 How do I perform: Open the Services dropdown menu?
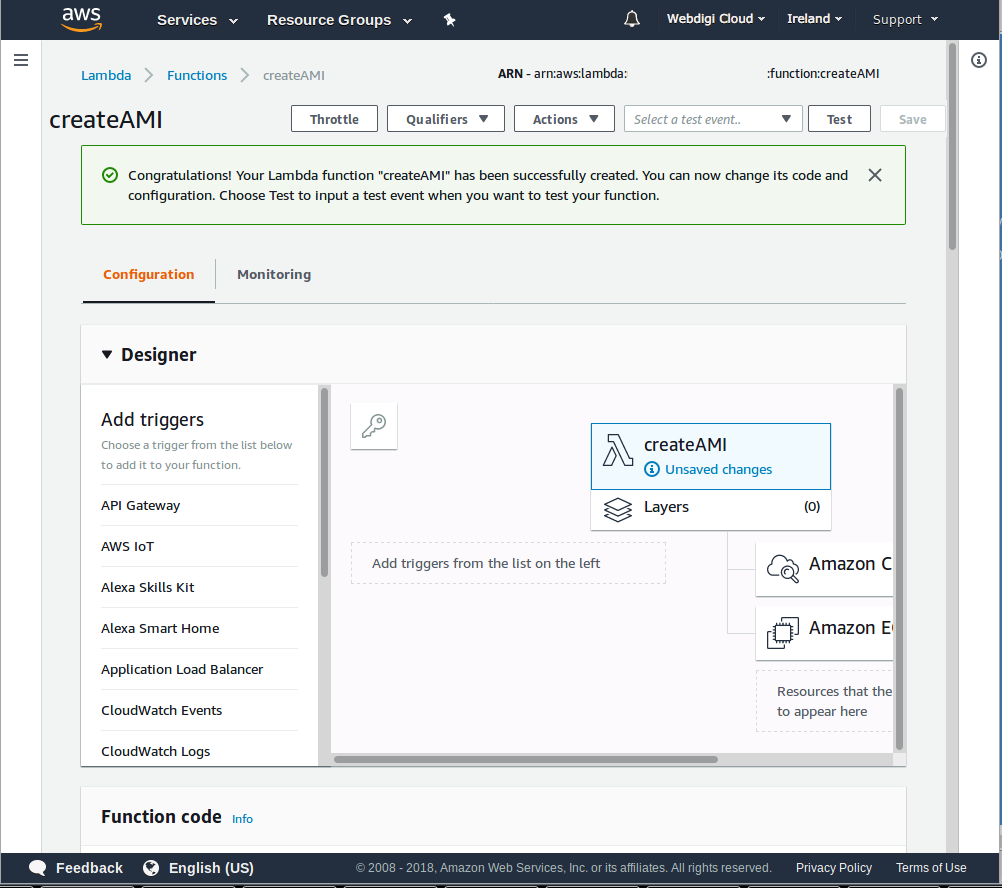(197, 20)
